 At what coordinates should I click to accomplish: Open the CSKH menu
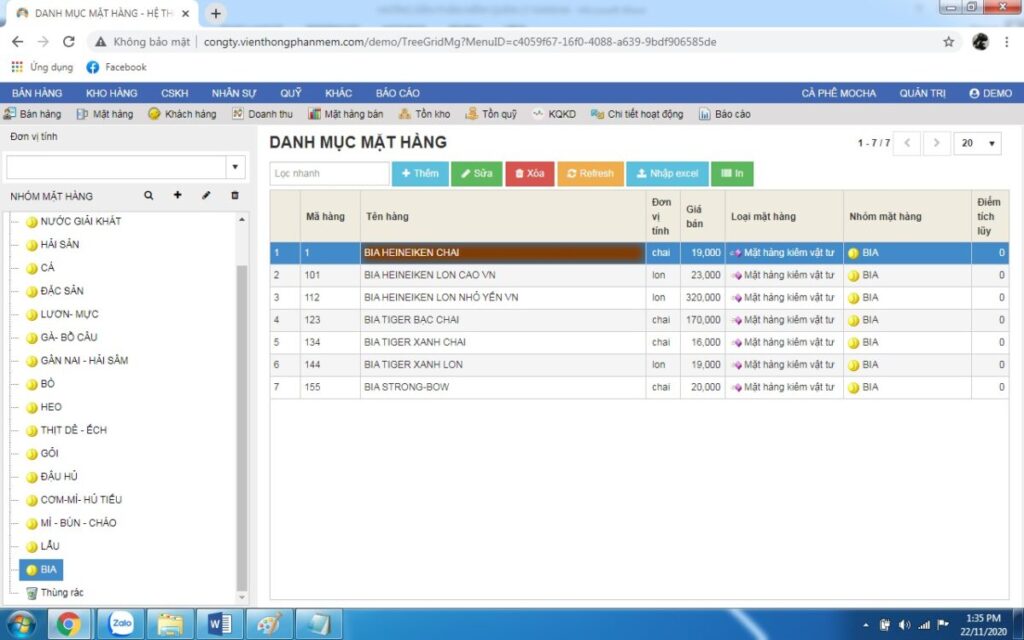pos(174,93)
